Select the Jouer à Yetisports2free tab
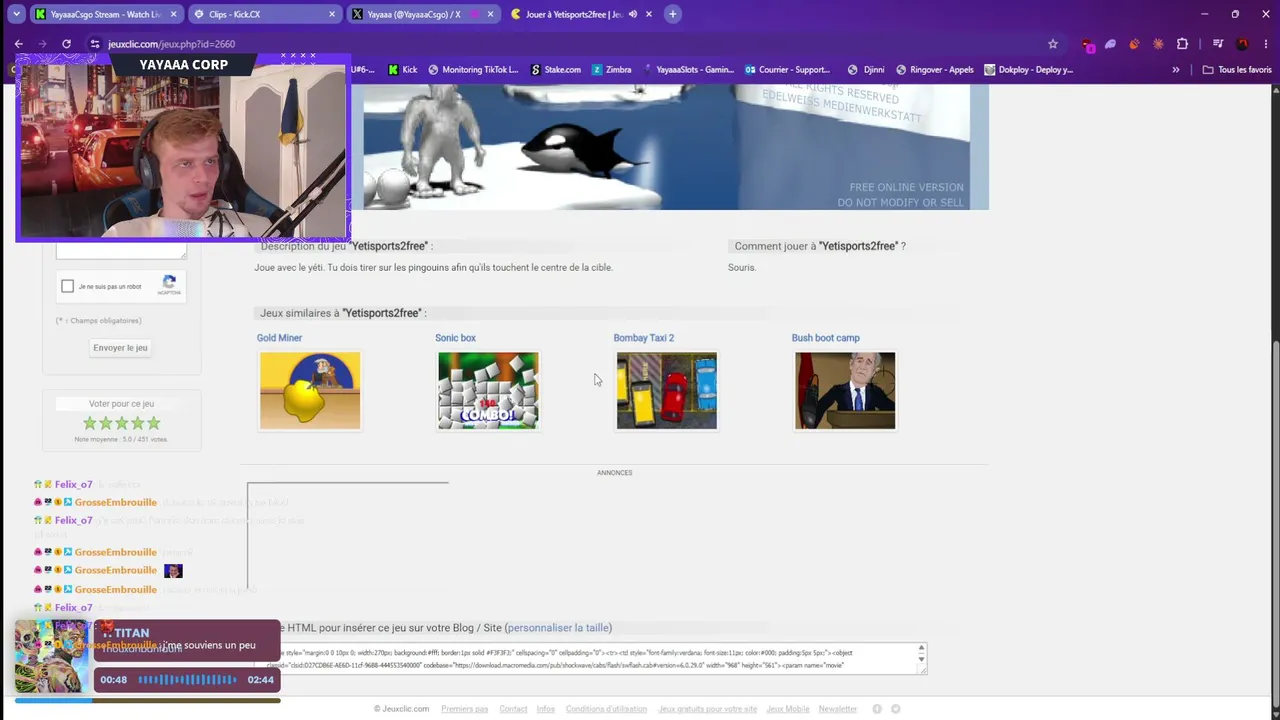 580,14
